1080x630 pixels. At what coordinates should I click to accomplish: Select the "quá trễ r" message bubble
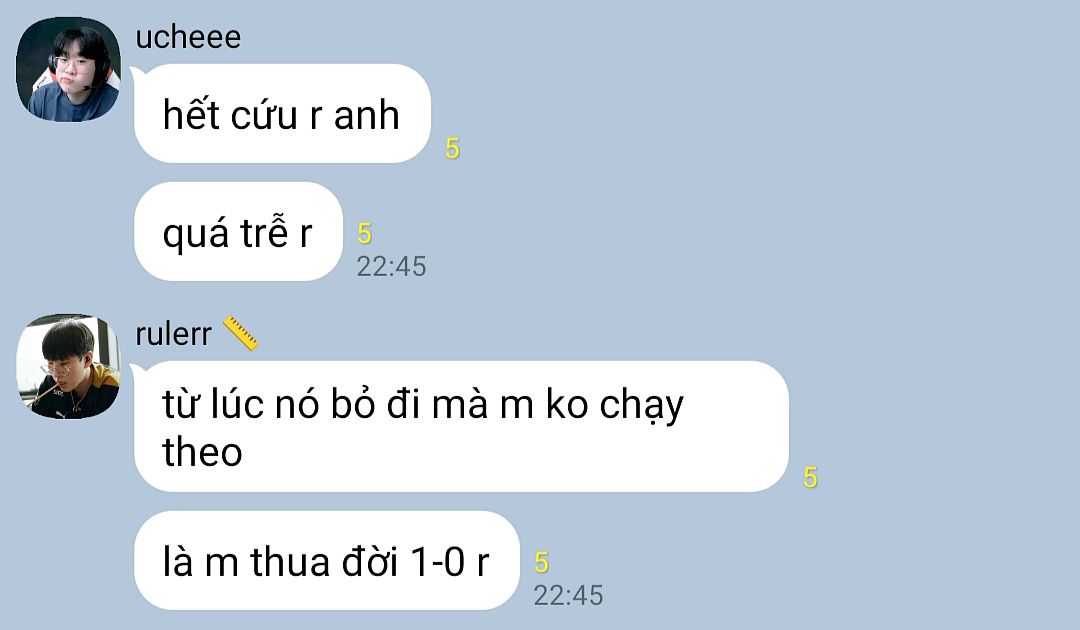[x=238, y=231]
